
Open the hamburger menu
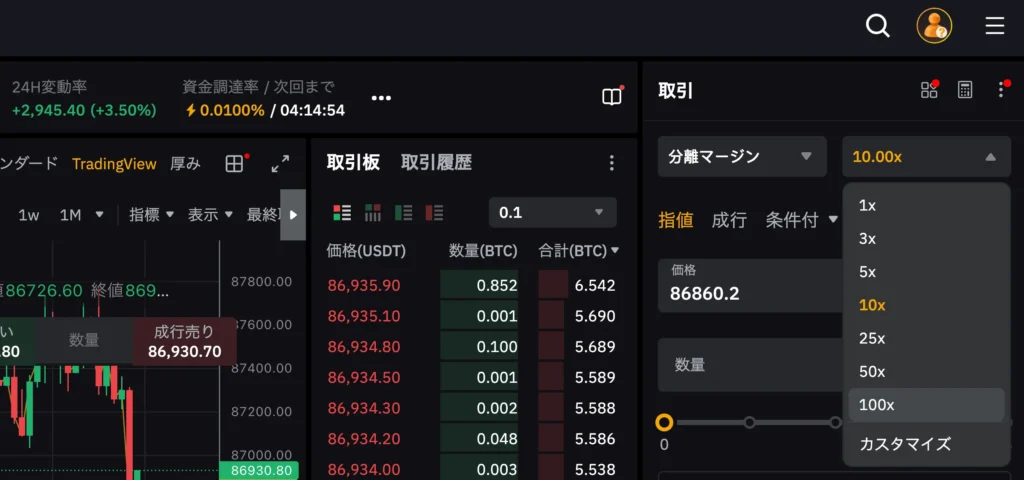[995, 26]
